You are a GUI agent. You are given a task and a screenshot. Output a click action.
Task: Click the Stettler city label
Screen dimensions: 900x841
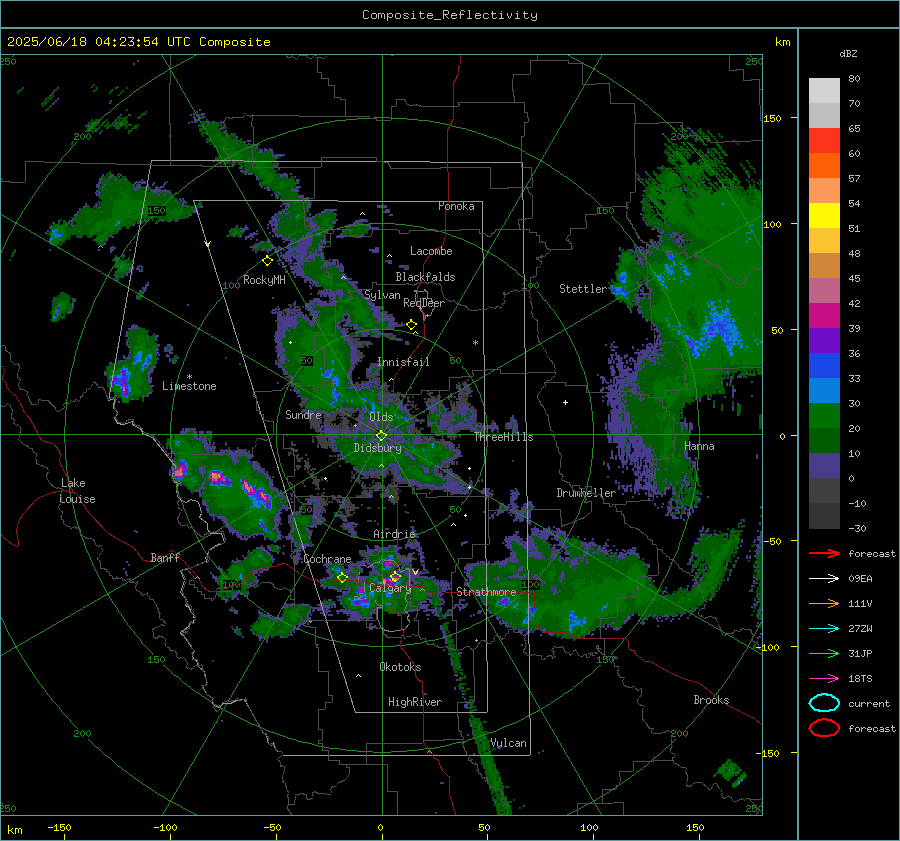click(583, 289)
